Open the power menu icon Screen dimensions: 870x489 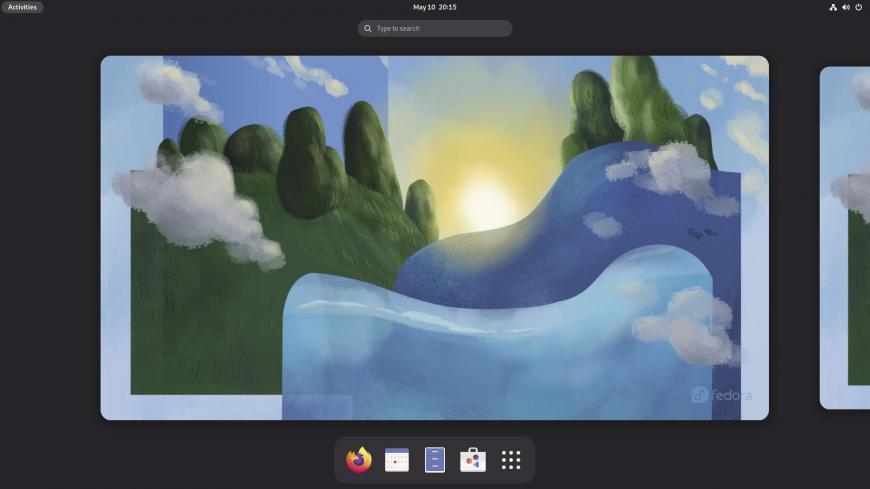click(858, 7)
